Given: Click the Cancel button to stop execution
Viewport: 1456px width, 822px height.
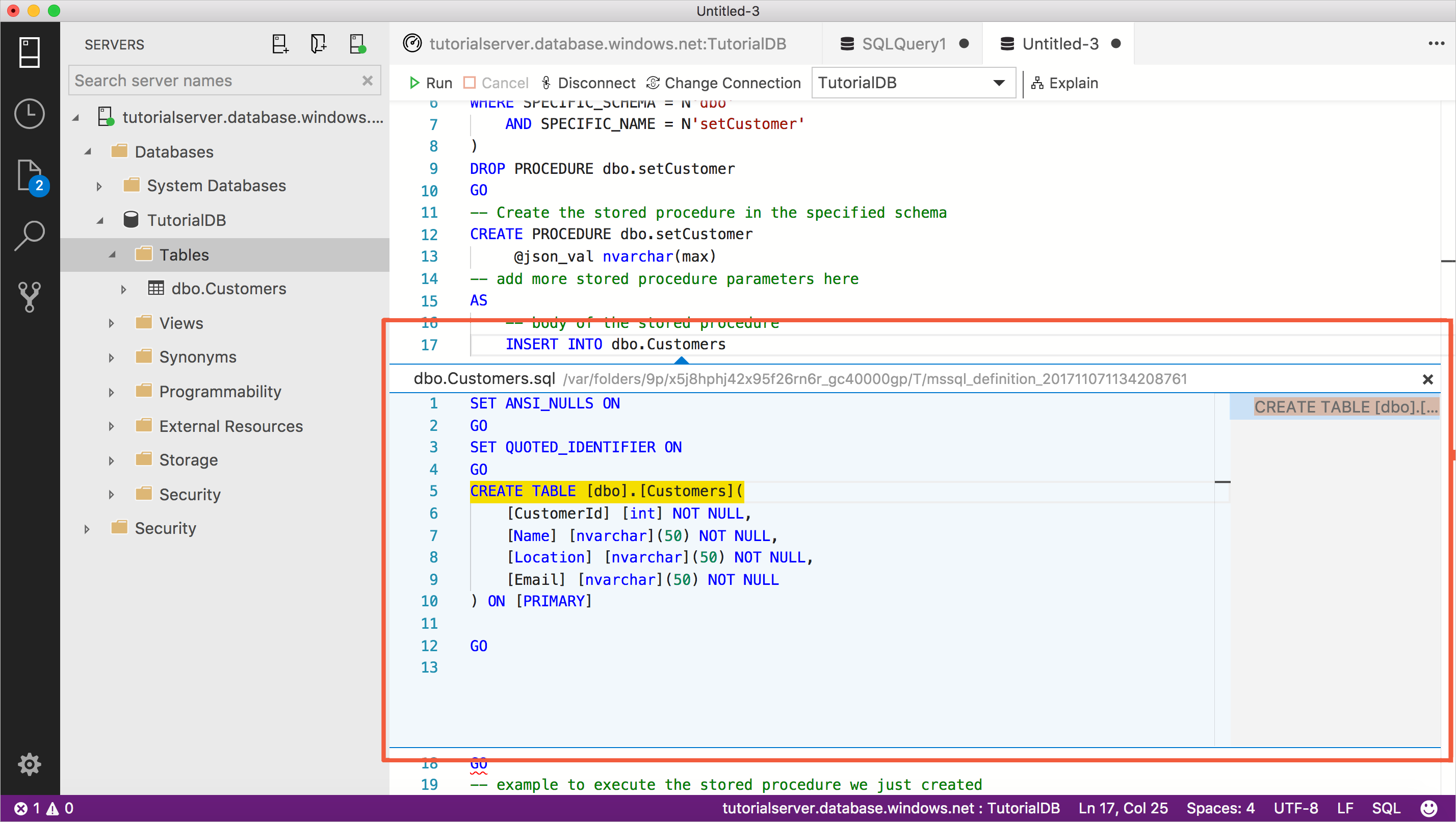Looking at the screenshot, I should click(x=494, y=82).
